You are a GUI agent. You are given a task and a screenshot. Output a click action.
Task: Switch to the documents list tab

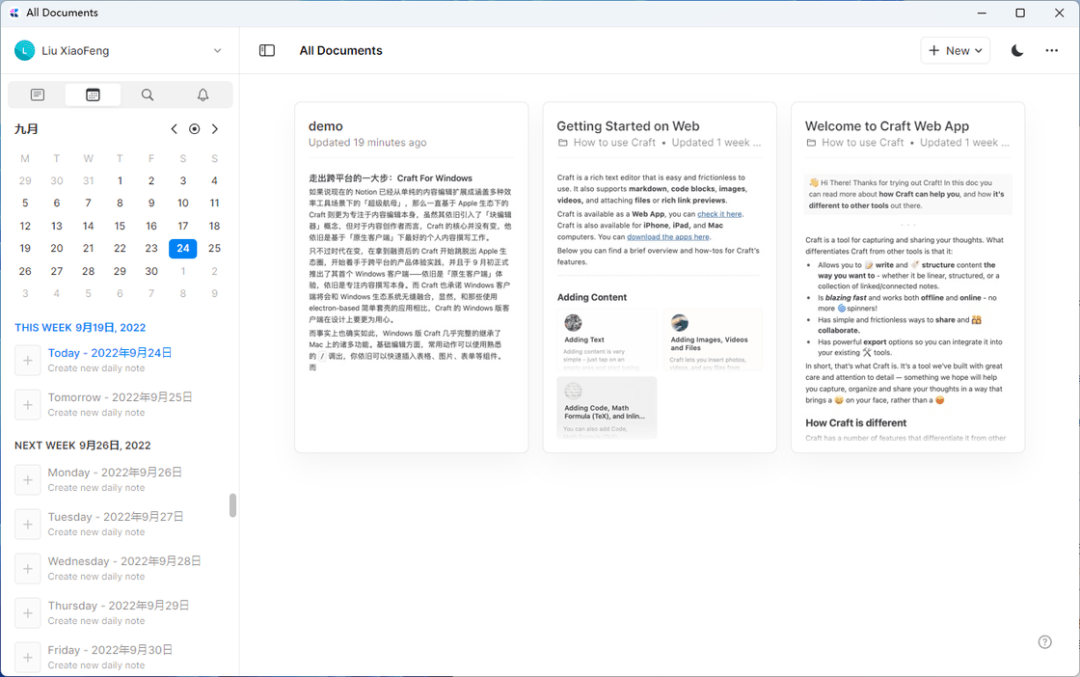38,94
